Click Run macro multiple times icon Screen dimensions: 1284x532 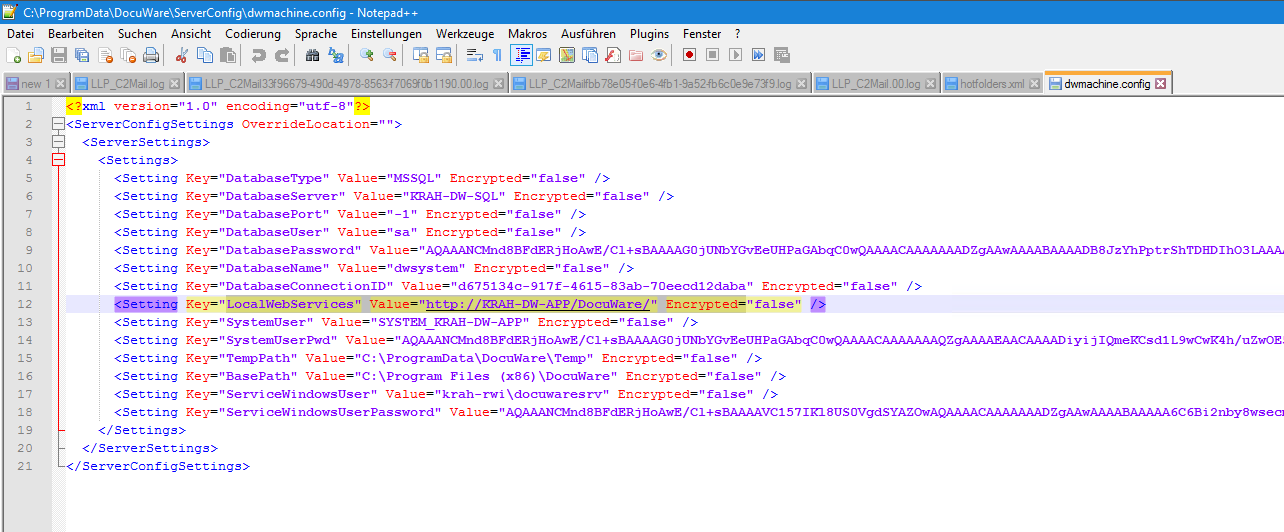coord(759,55)
